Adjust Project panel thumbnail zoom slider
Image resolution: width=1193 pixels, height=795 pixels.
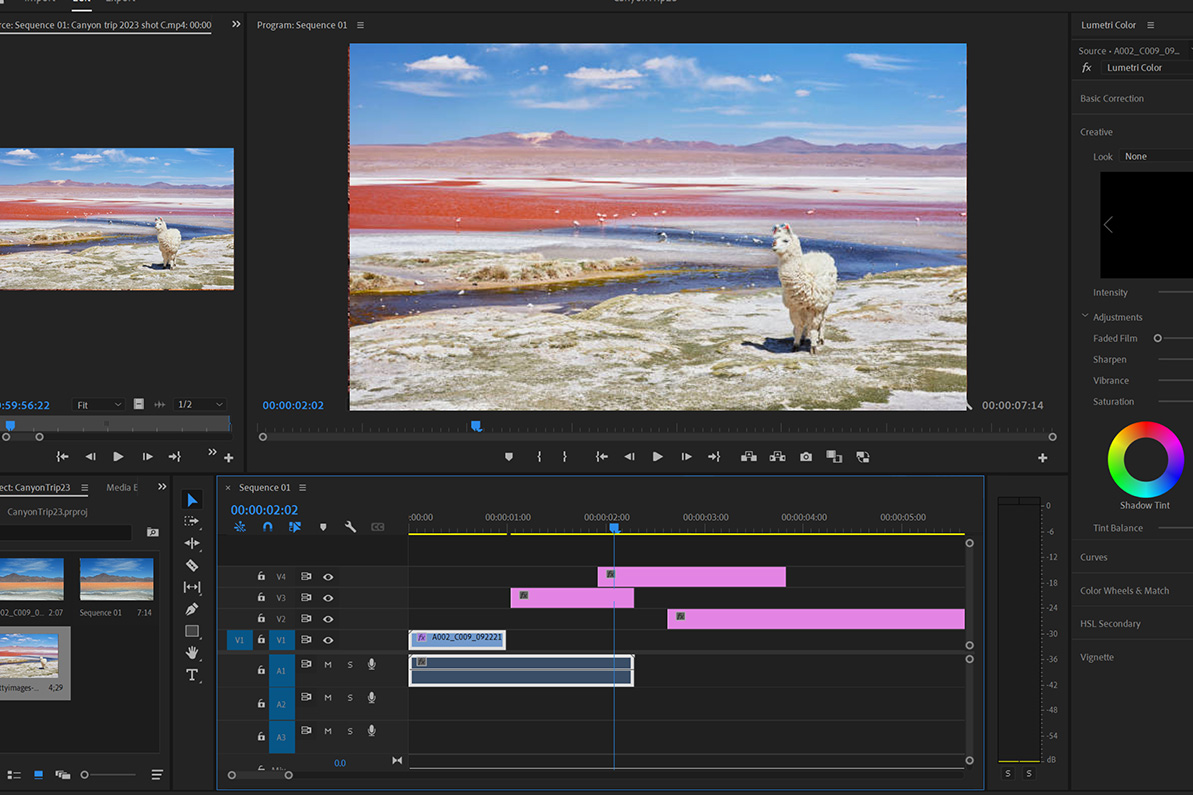[x=84, y=774]
